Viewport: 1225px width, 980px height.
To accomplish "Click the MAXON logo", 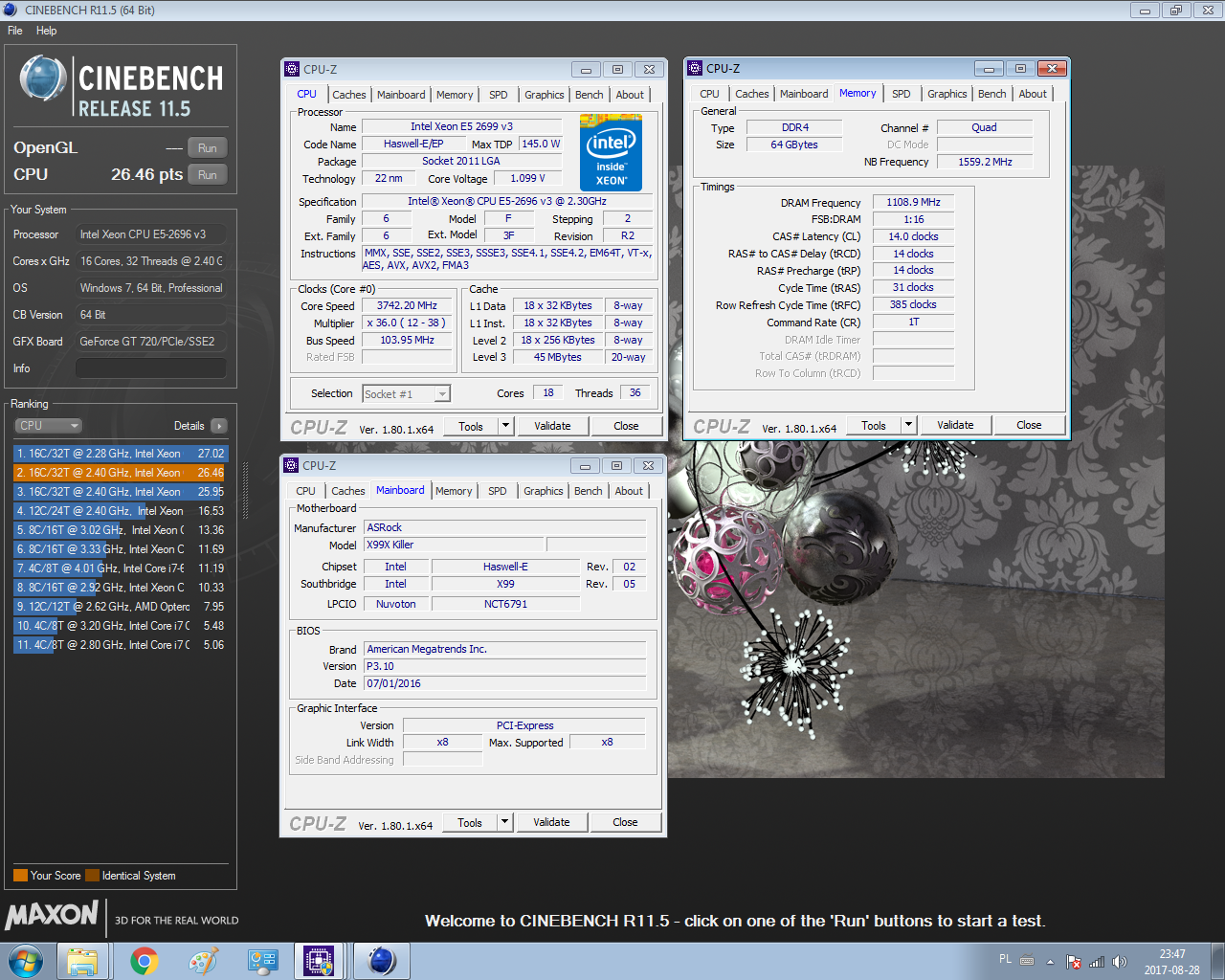I will click(x=52, y=914).
